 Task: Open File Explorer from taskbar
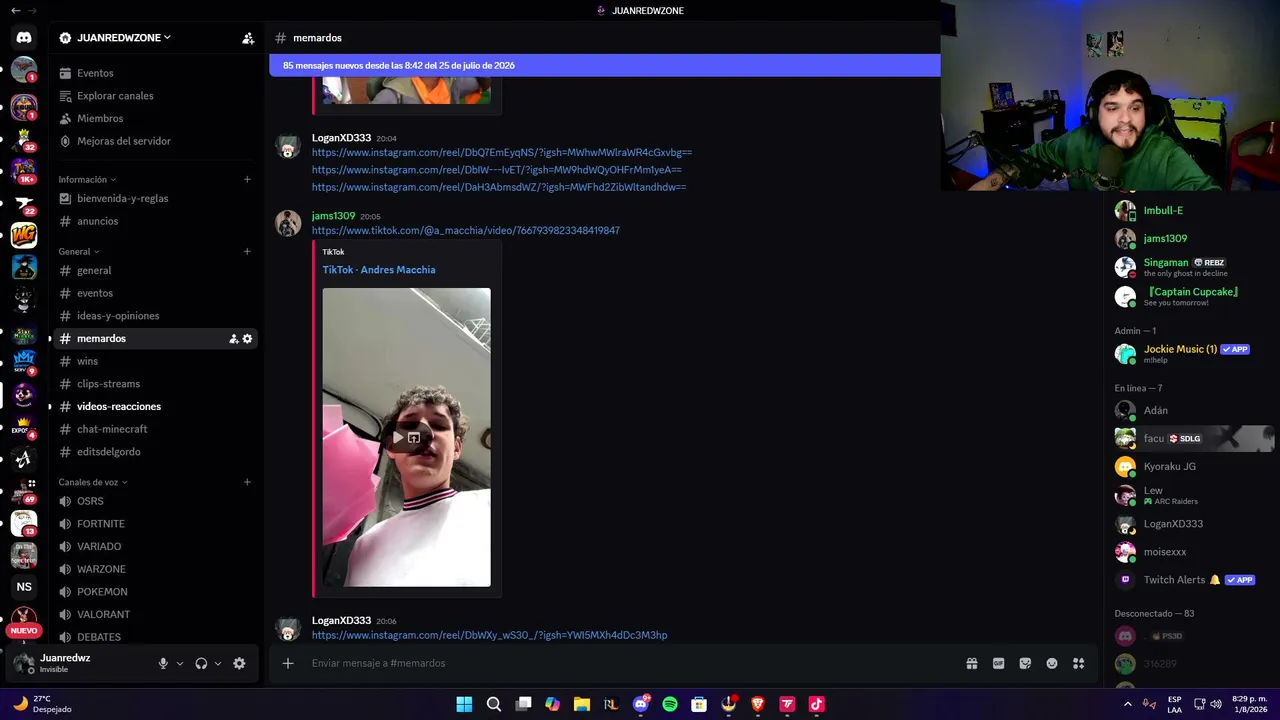tap(582, 704)
